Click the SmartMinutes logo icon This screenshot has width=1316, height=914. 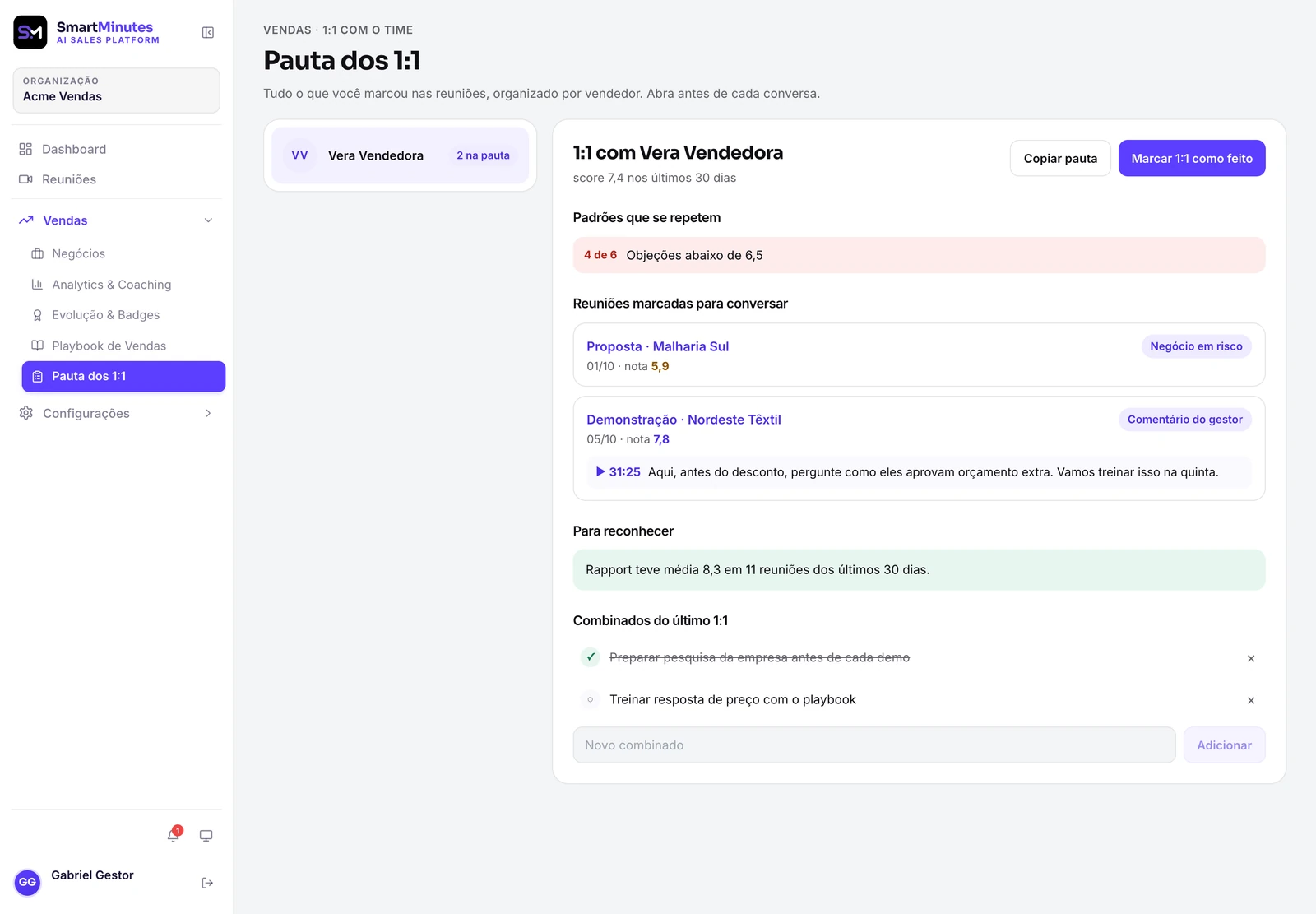[x=30, y=32]
